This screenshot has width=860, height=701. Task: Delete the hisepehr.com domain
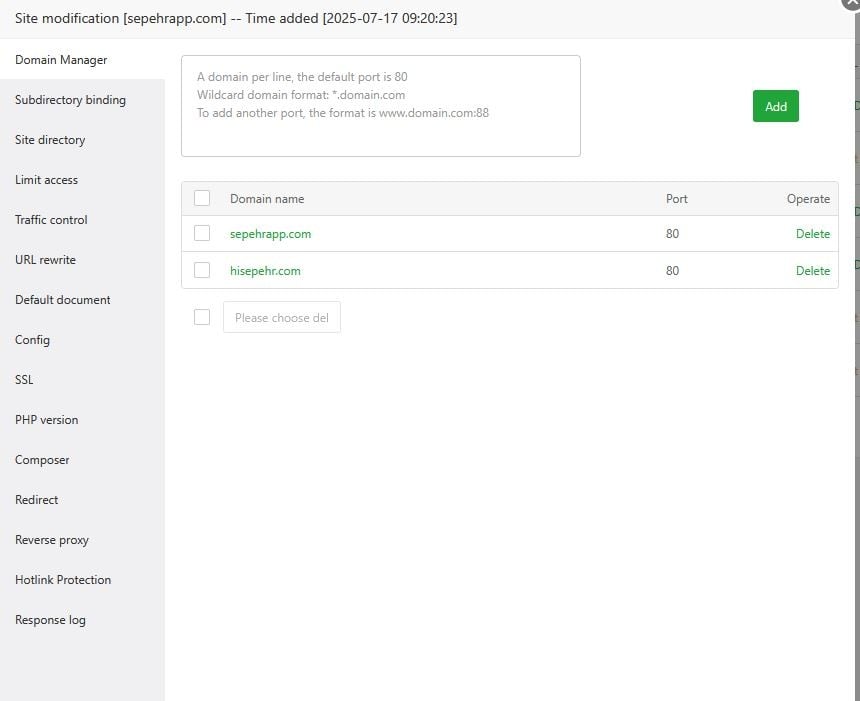(812, 271)
